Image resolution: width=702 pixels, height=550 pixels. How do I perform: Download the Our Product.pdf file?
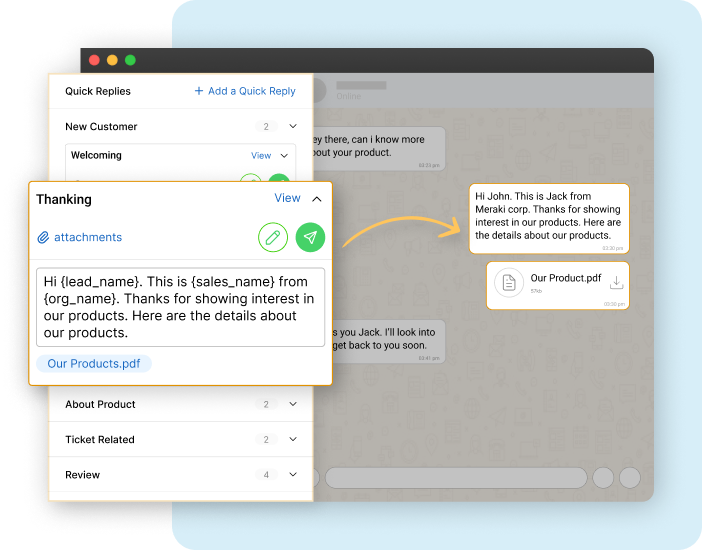pyautogui.click(x=617, y=283)
